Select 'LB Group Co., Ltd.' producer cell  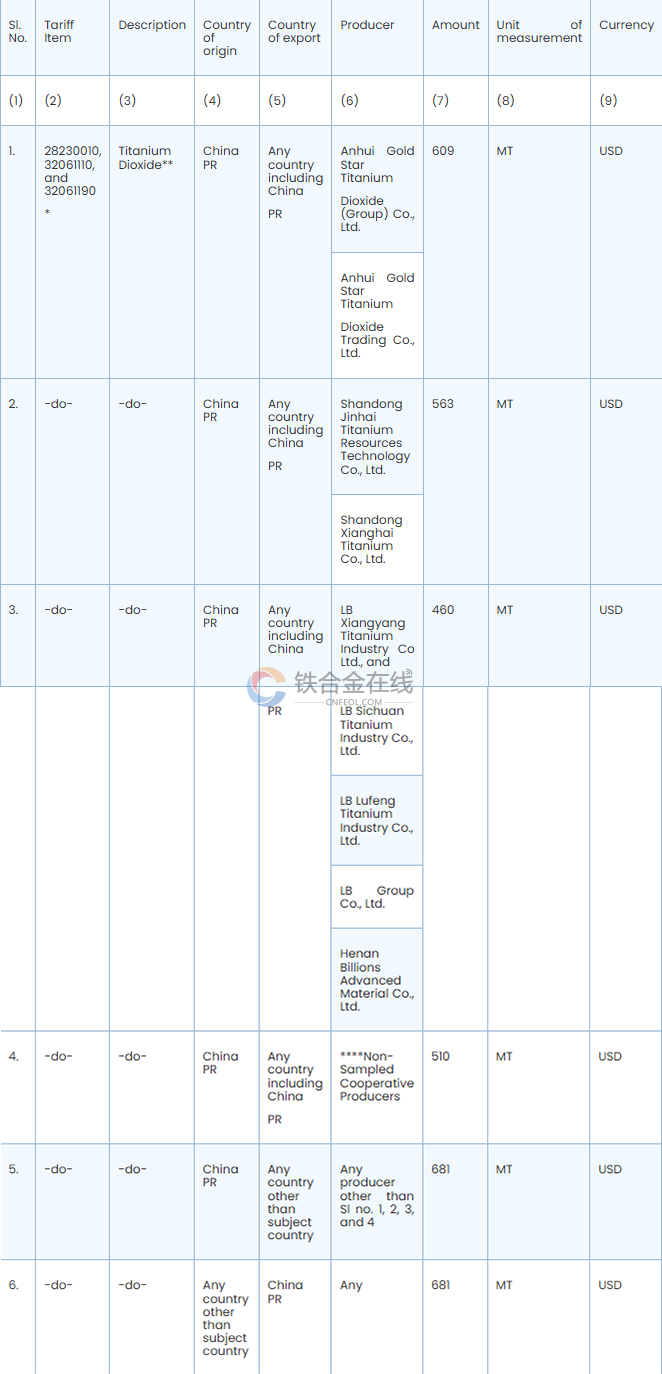(x=377, y=897)
